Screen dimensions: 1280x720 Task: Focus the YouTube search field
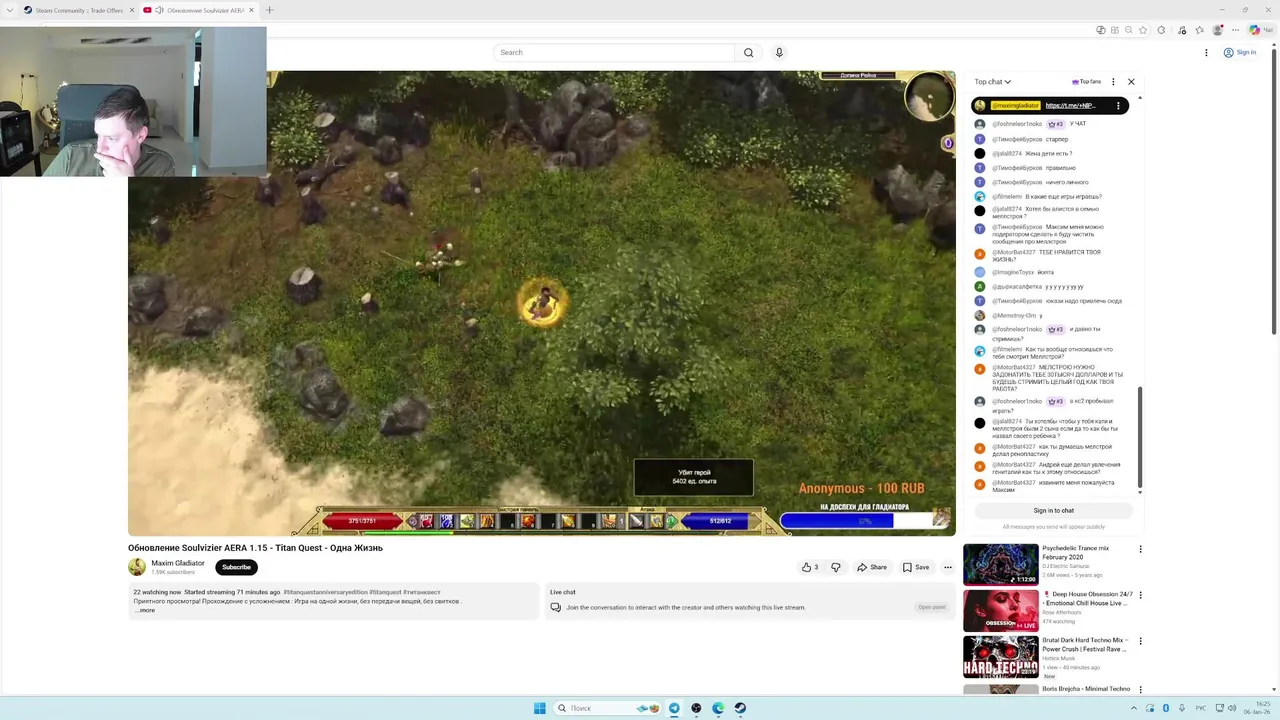point(614,52)
